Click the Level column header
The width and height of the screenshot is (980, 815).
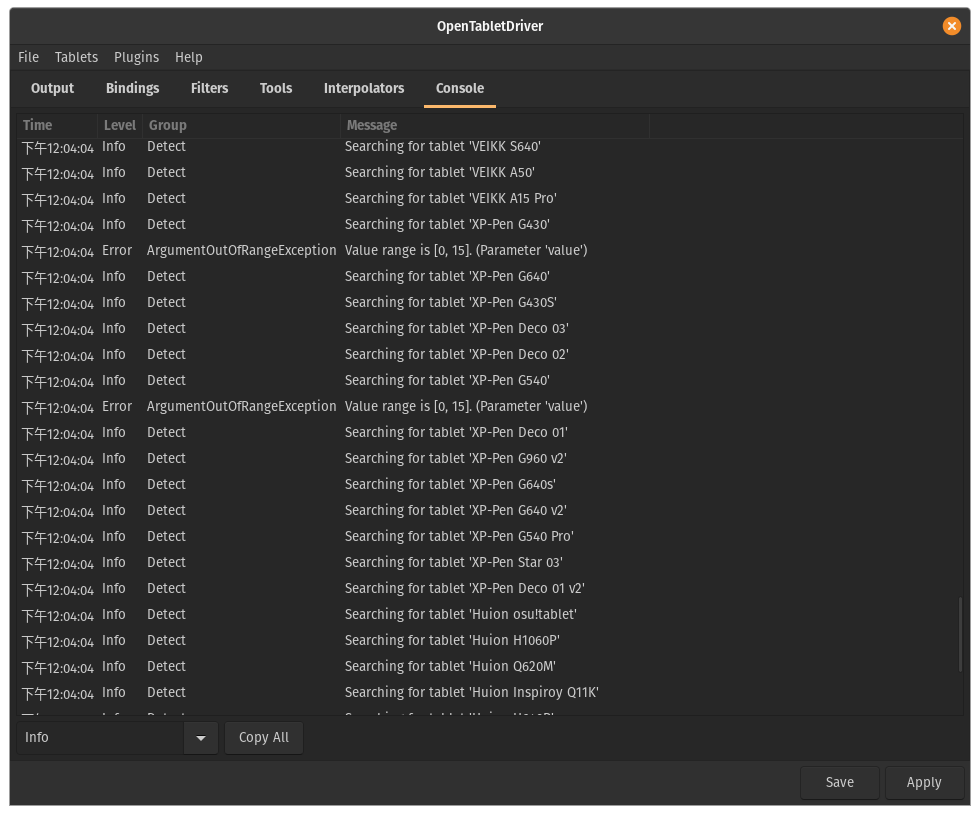(x=120, y=125)
